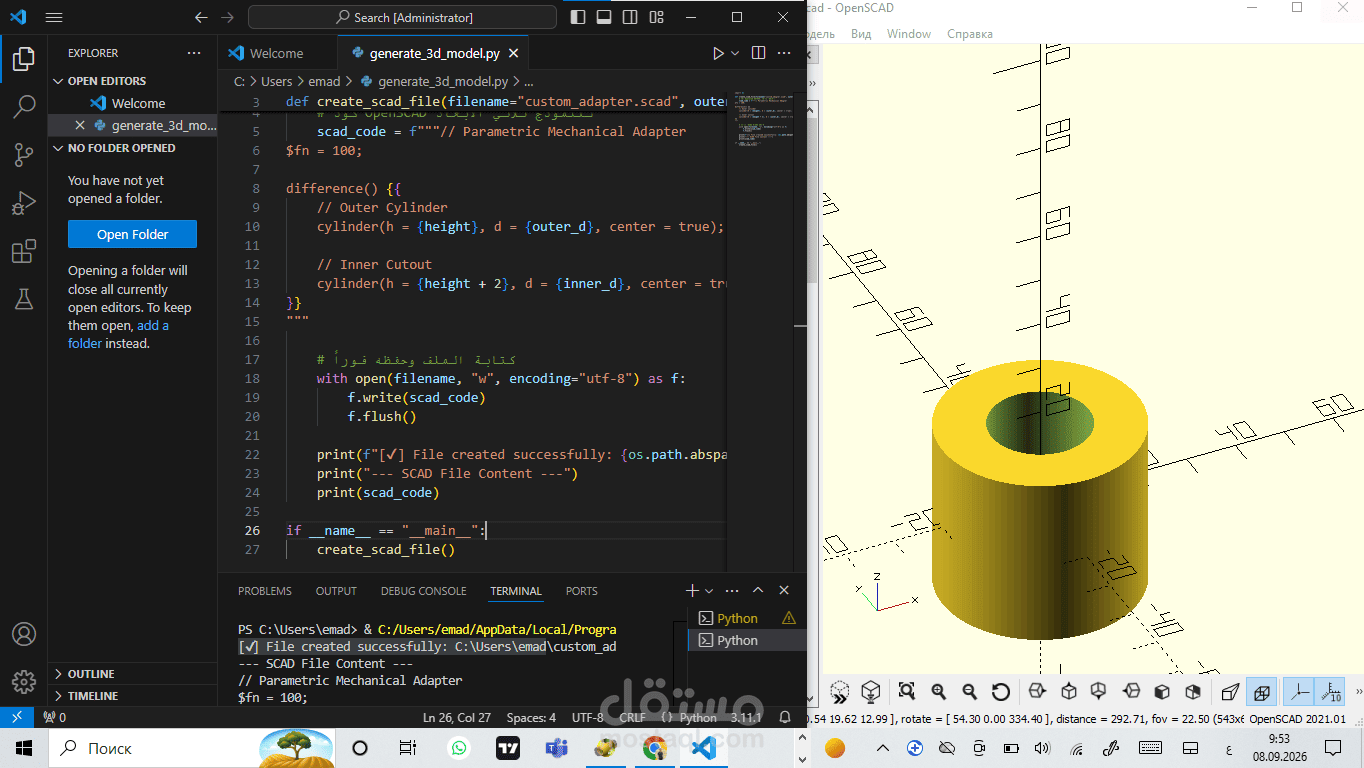Open the Extensions view
The image size is (1364, 768).
click(x=24, y=251)
